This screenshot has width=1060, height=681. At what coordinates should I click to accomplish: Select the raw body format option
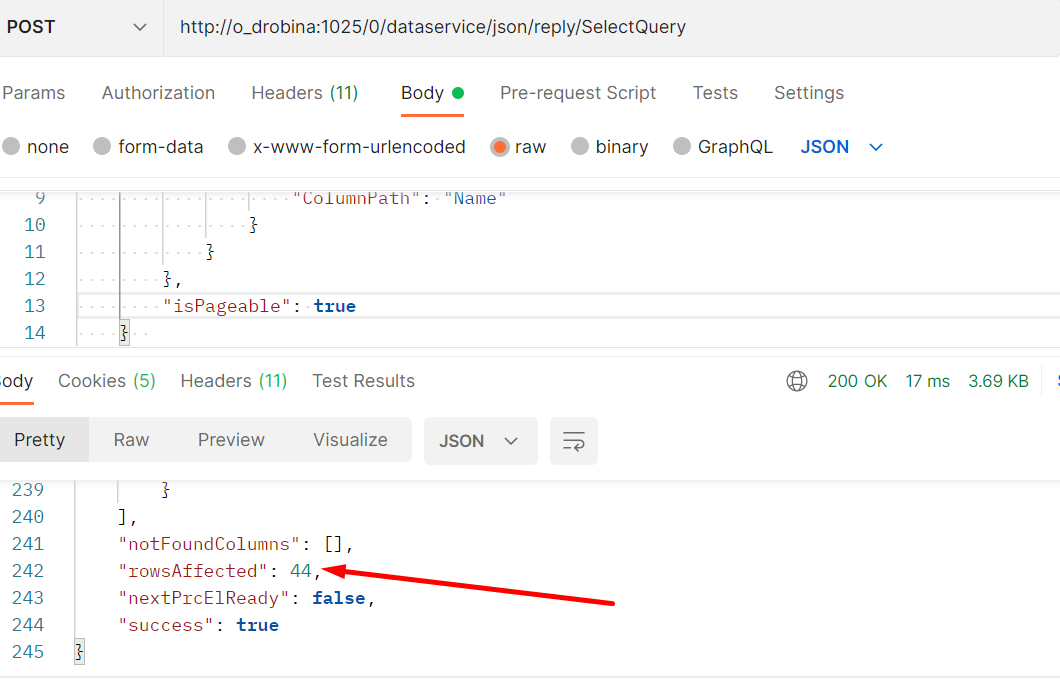click(518, 146)
